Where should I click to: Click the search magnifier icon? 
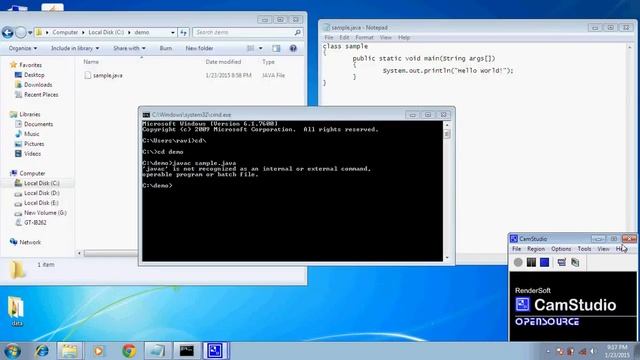pos(298,32)
